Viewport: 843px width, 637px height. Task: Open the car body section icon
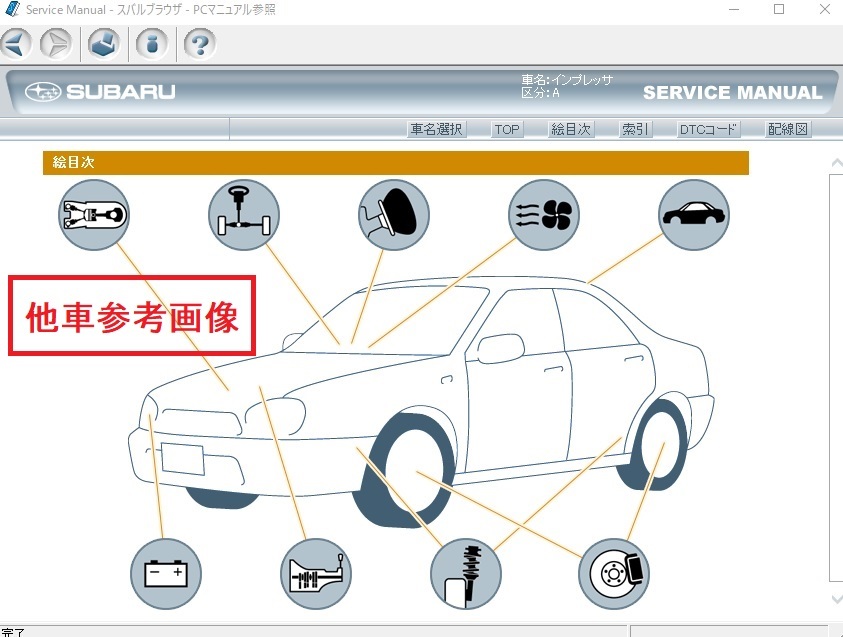(694, 214)
